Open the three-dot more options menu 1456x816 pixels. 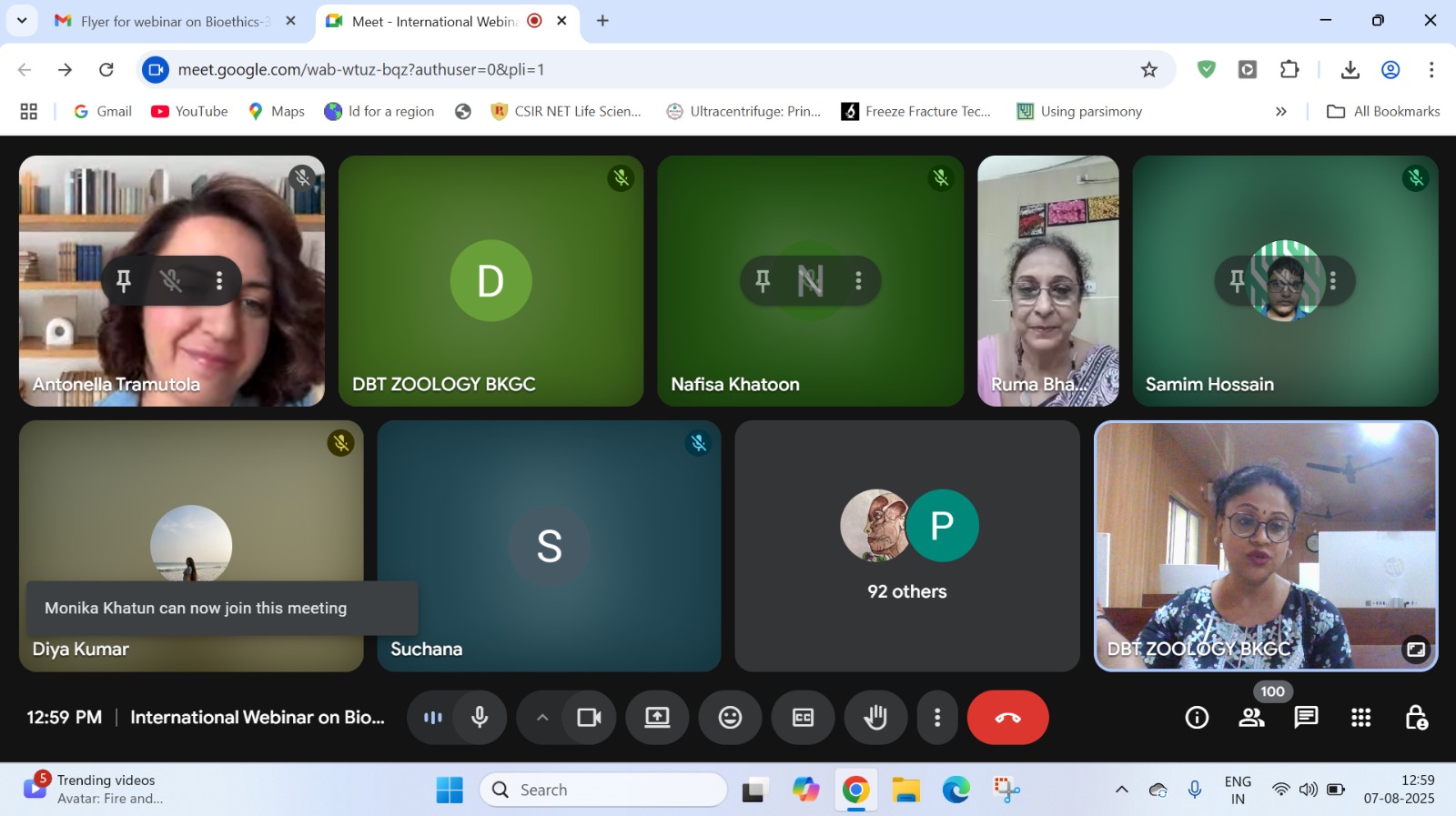(937, 718)
